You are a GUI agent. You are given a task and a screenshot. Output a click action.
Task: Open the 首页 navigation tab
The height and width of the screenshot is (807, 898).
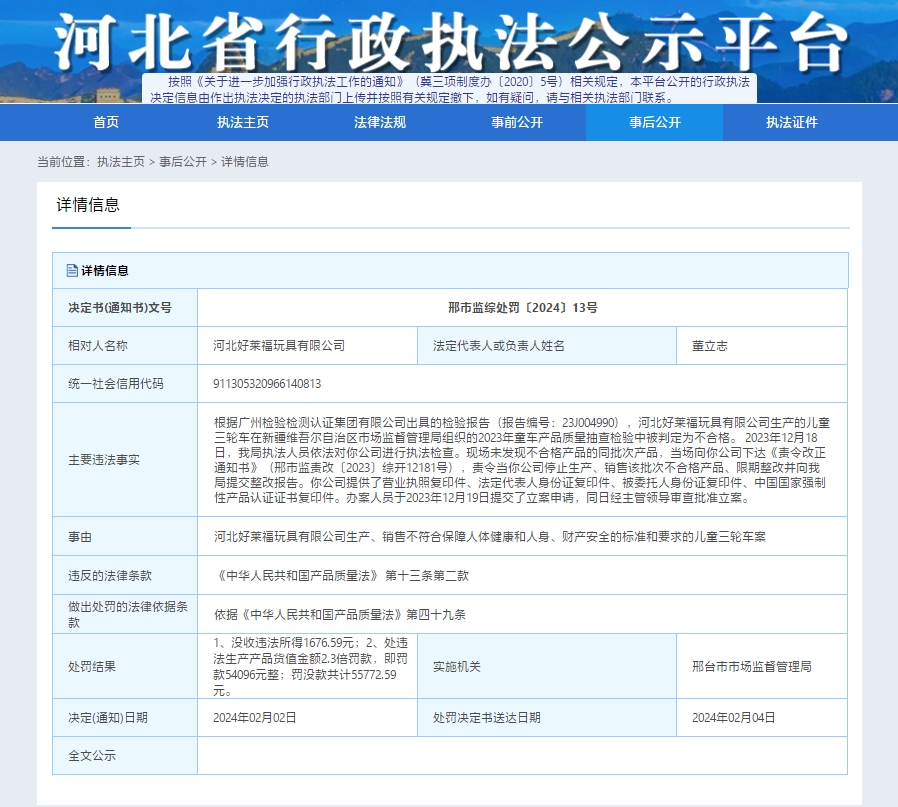(106, 122)
